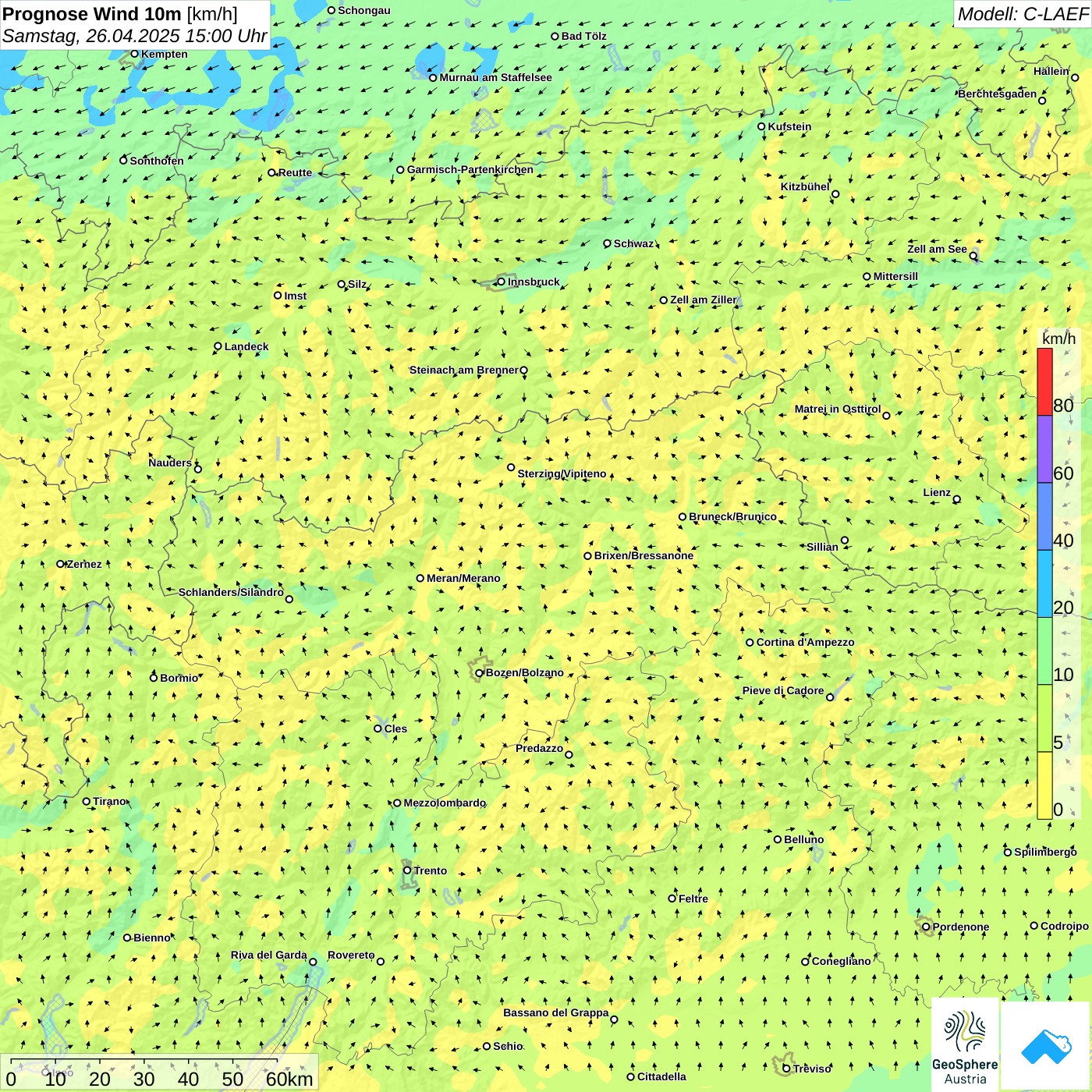This screenshot has width=1092, height=1092.
Task: Click the Trento city label
Action: [431, 870]
